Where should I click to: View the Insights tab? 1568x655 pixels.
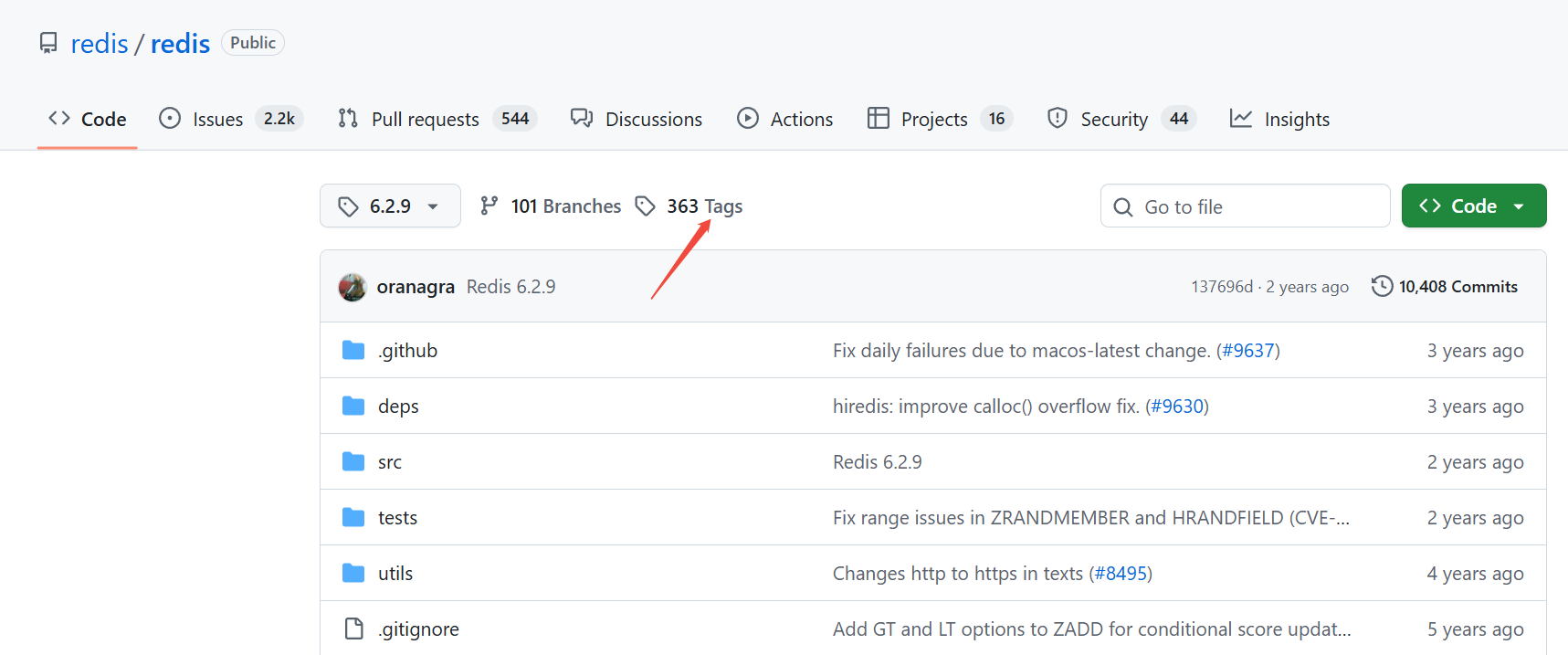click(x=1279, y=119)
